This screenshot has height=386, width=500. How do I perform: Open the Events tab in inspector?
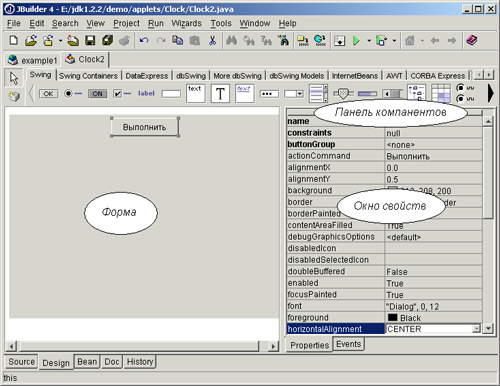coord(349,344)
